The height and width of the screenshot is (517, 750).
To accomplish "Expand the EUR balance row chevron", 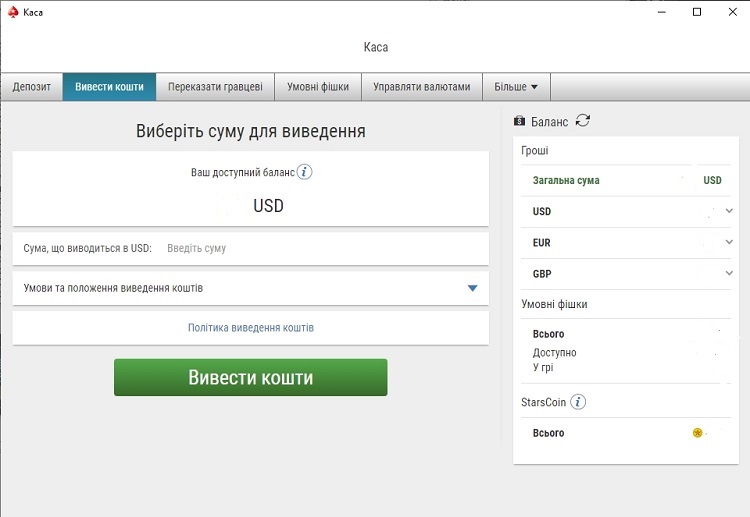I will coord(729,242).
